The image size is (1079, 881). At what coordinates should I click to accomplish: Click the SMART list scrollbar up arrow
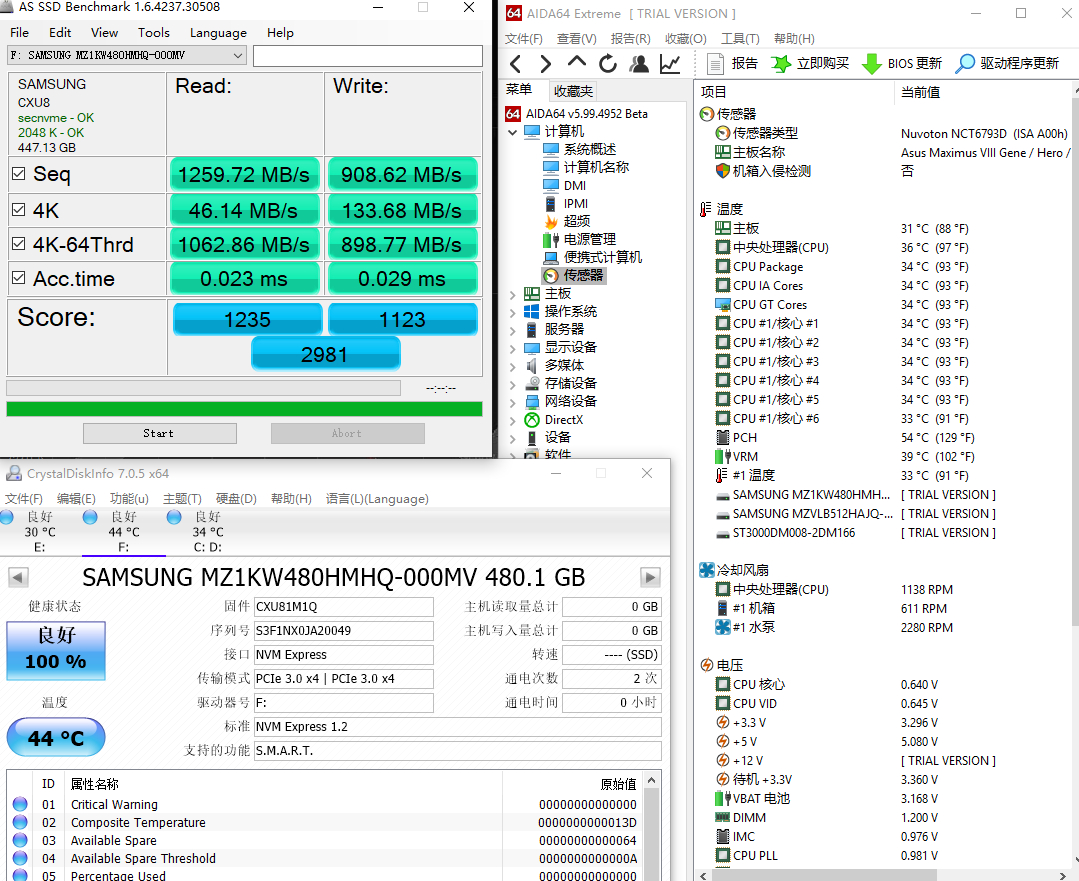click(x=652, y=781)
